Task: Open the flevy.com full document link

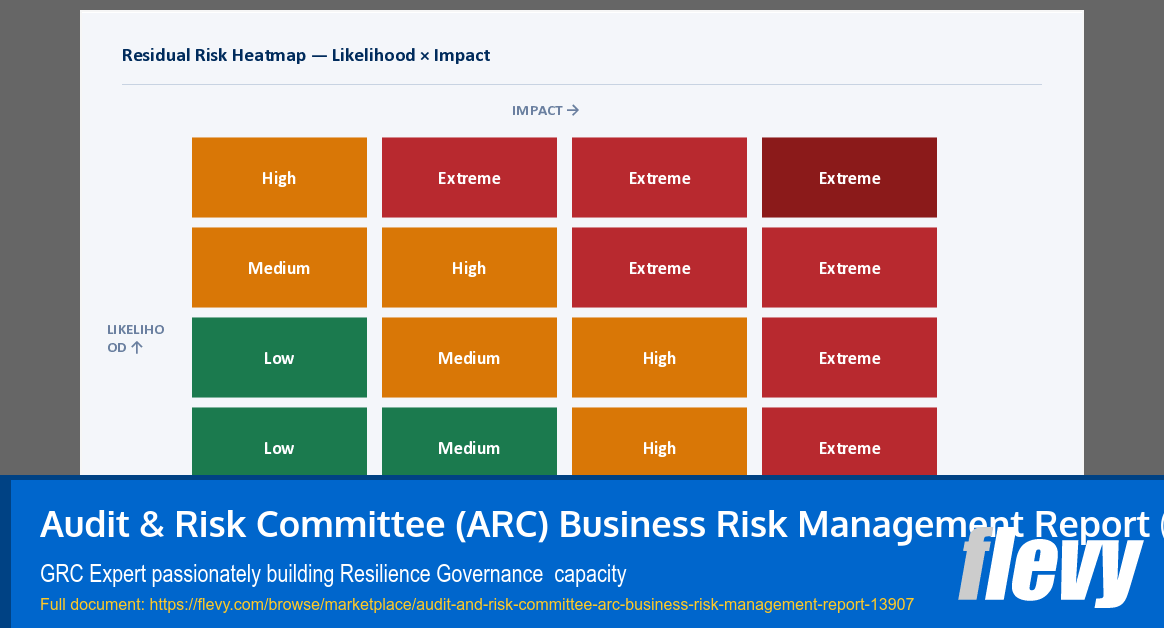Action: coord(531,604)
